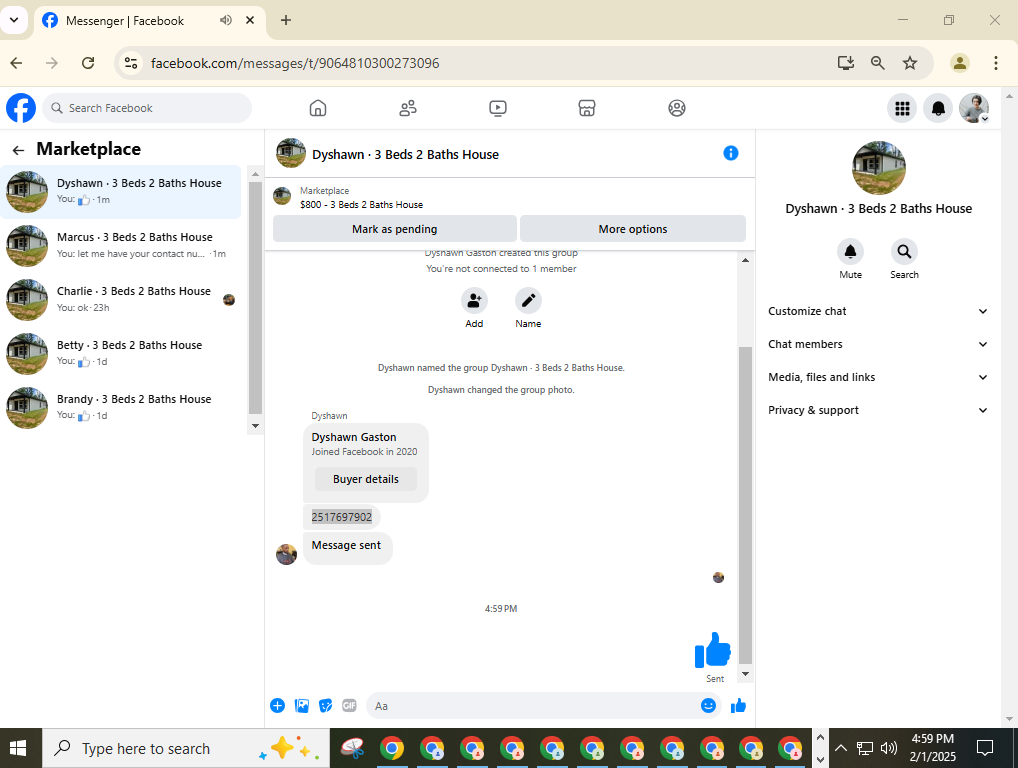1018x768 pixels.
Task: Open the Marketplace storefront icon
Action: pos(587,108)
